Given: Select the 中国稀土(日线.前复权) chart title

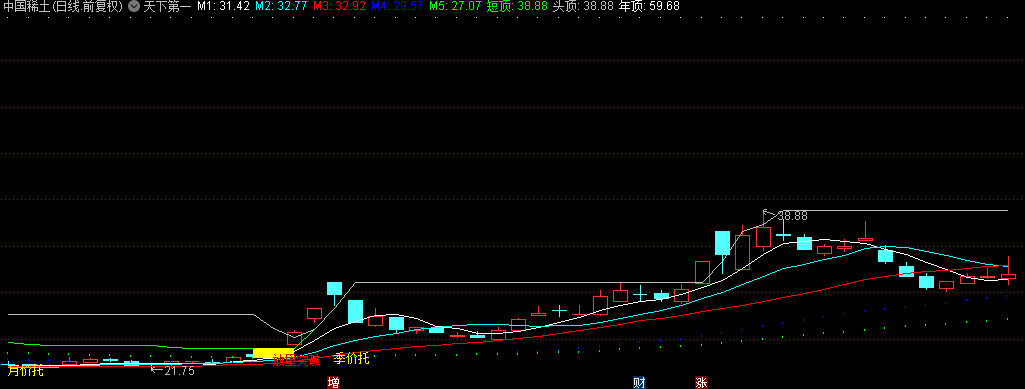Looking at the screenshot, I should point(63,7).
